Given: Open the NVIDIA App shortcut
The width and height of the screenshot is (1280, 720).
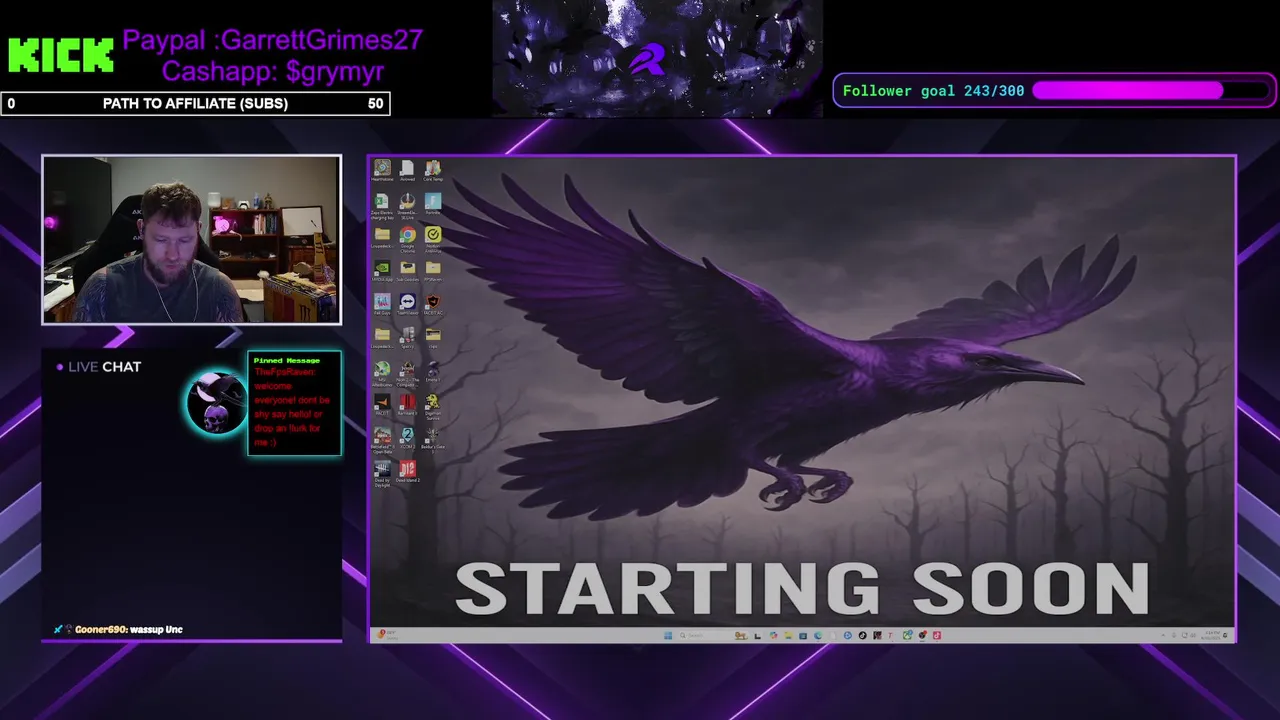Looking at the screenshot, I should coord(382,270).
